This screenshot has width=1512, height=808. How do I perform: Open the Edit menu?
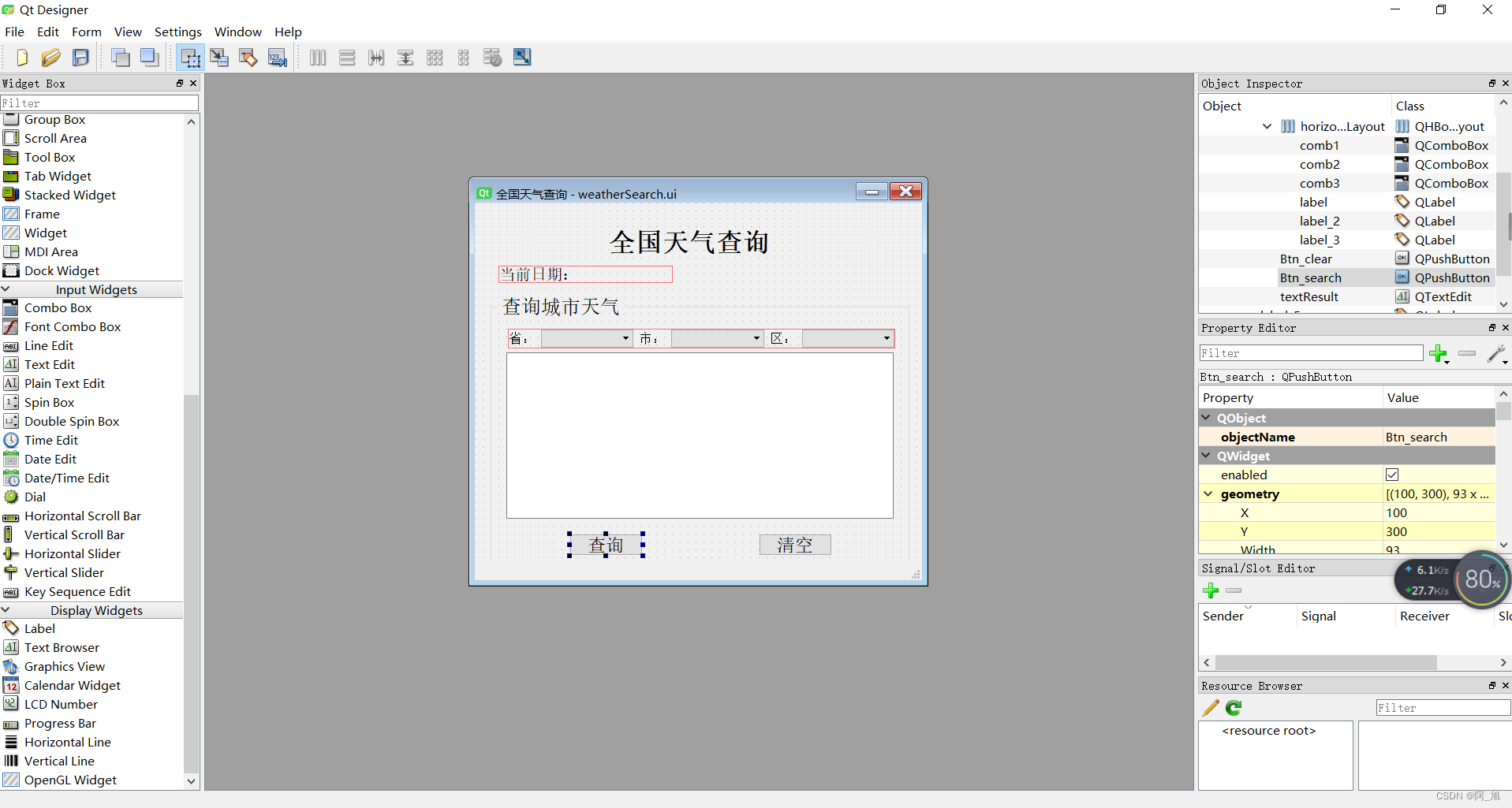48,32
